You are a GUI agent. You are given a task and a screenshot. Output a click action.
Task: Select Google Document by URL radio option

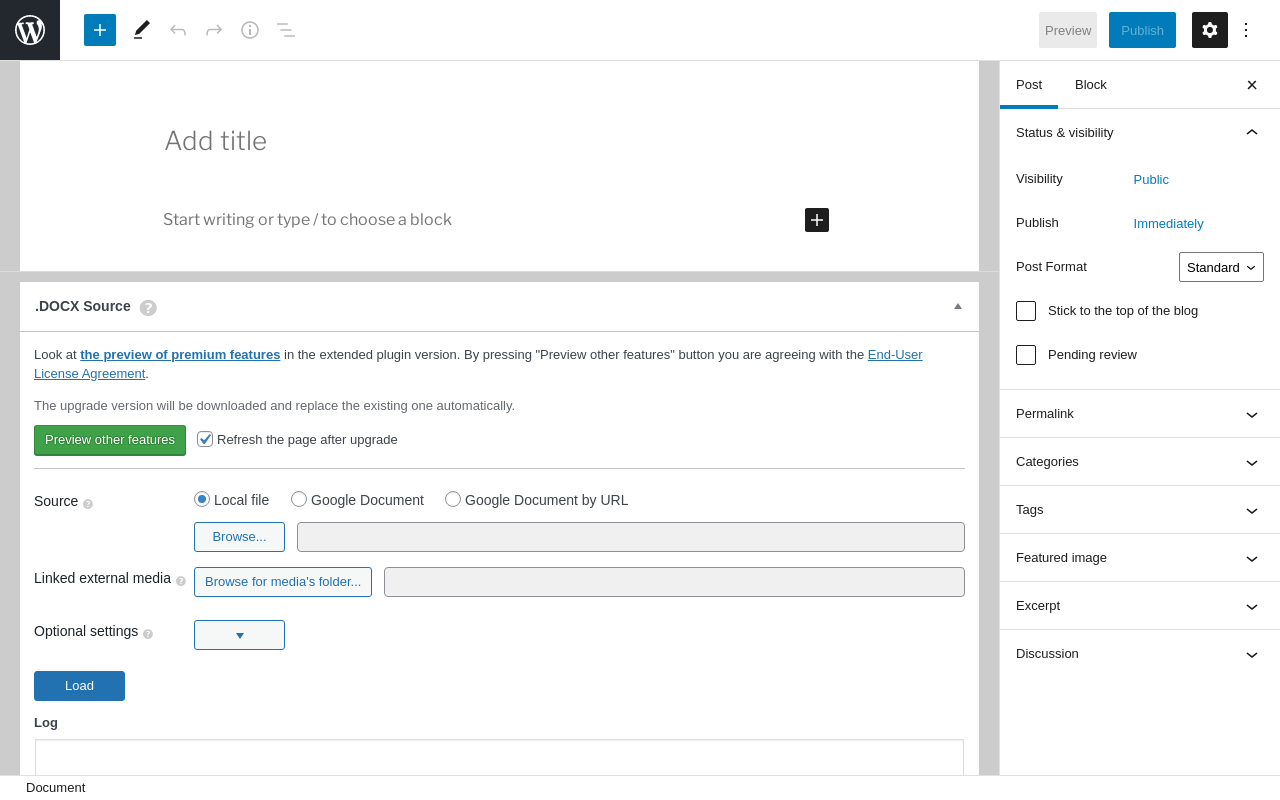click(x=453, y=499)
